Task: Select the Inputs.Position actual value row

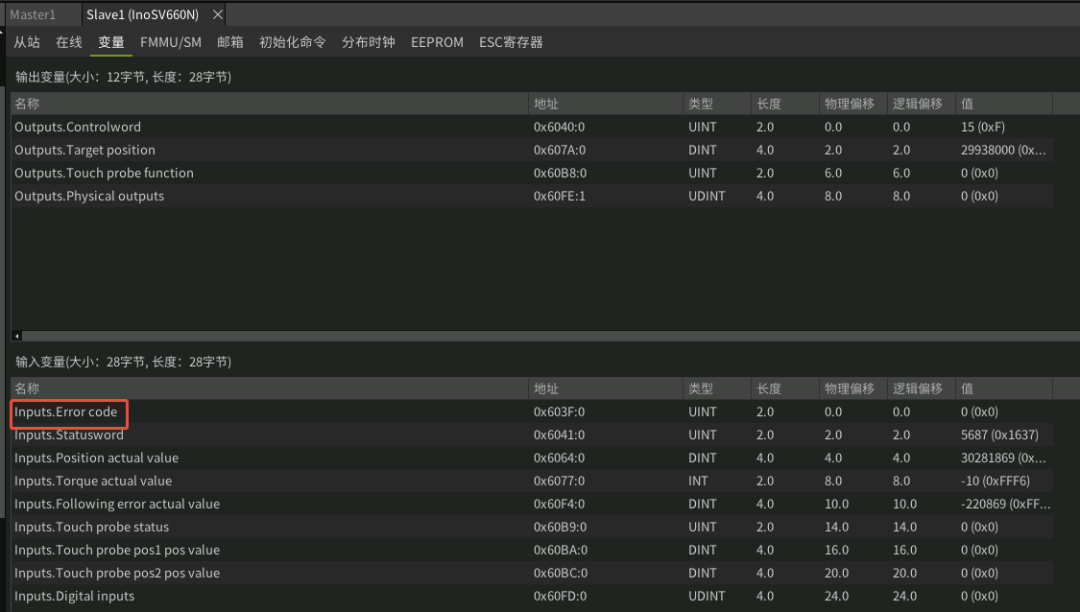Action: pos(532,458)
